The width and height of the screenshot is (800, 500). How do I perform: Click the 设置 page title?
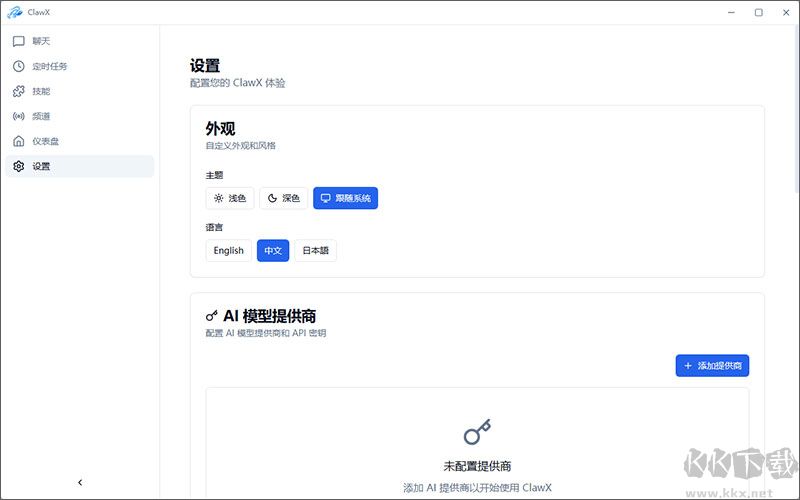point(205,65)
